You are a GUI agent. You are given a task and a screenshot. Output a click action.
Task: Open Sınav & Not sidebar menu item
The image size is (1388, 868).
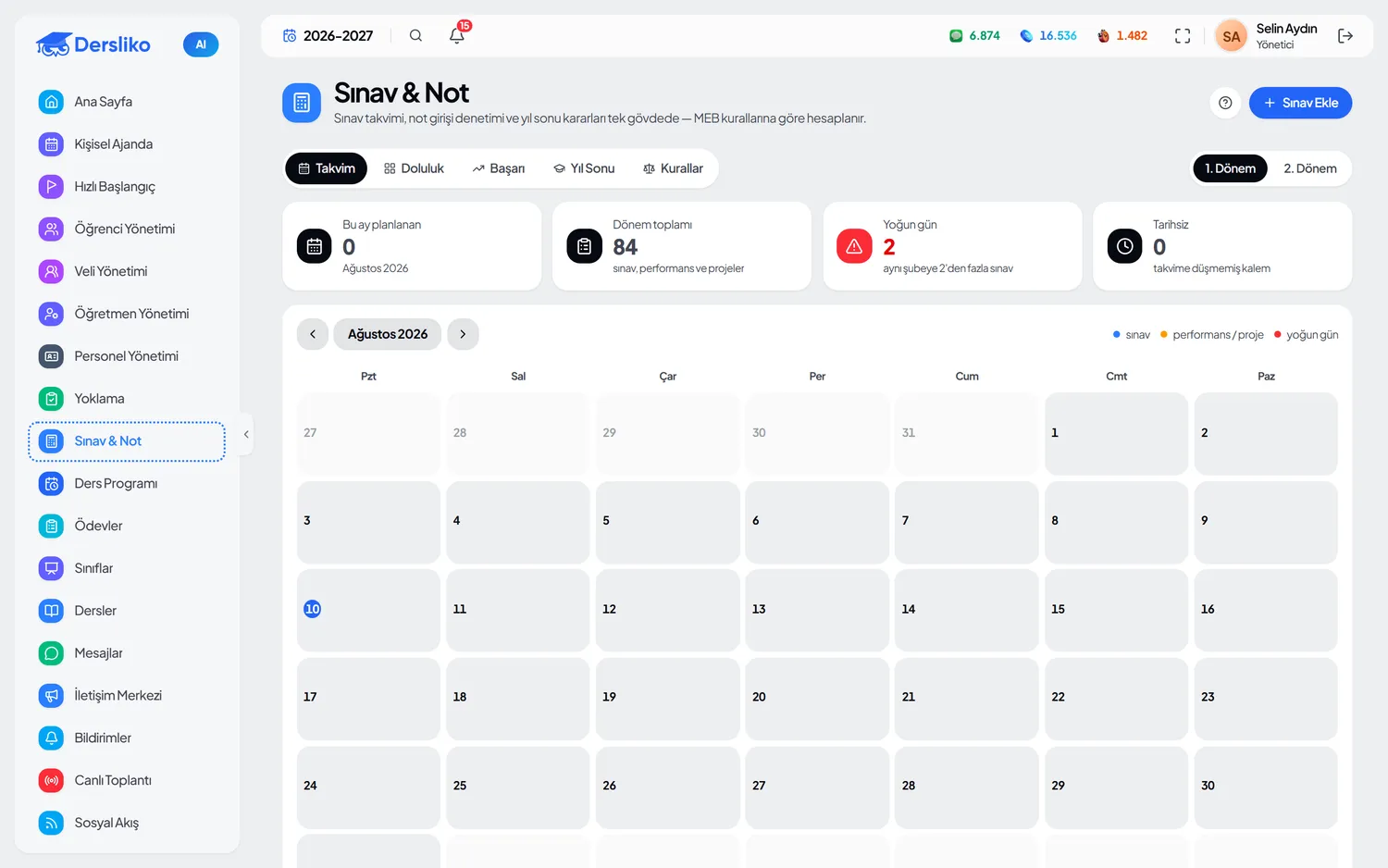click(x=127, y=441)
